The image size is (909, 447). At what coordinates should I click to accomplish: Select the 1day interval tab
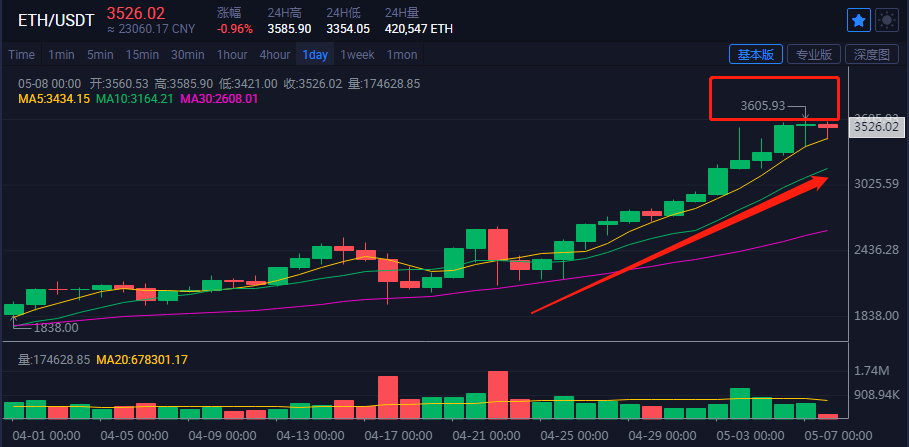(x=315, y=55)
